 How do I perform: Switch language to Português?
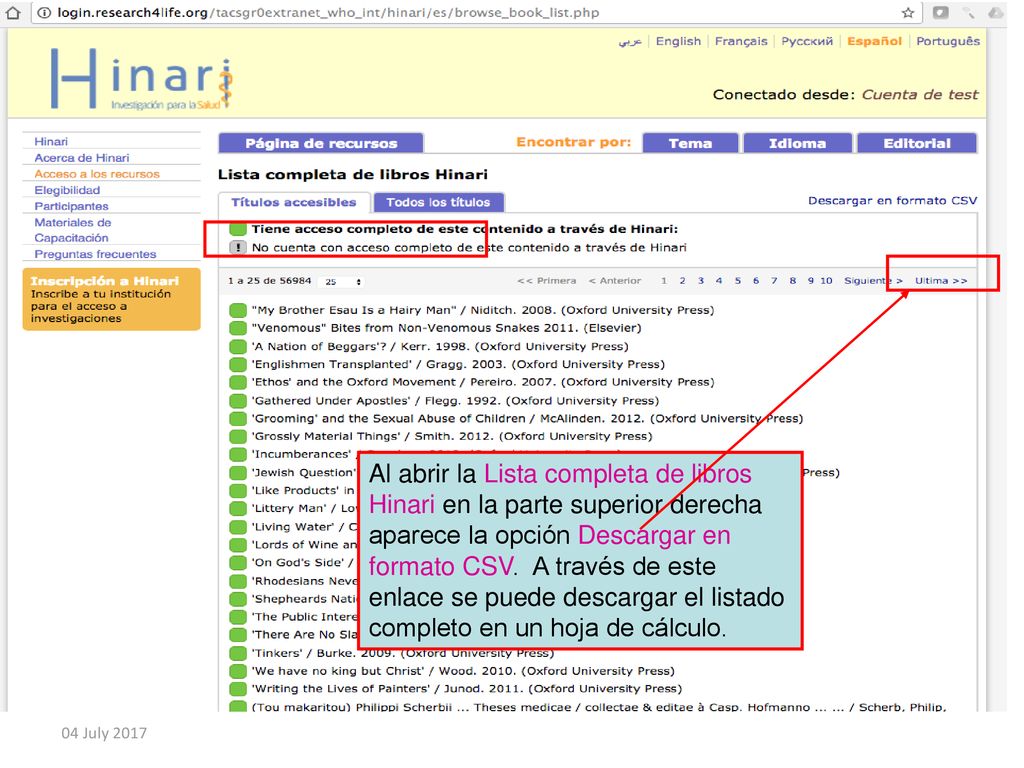pyautogui.click(x=948, y=41)
